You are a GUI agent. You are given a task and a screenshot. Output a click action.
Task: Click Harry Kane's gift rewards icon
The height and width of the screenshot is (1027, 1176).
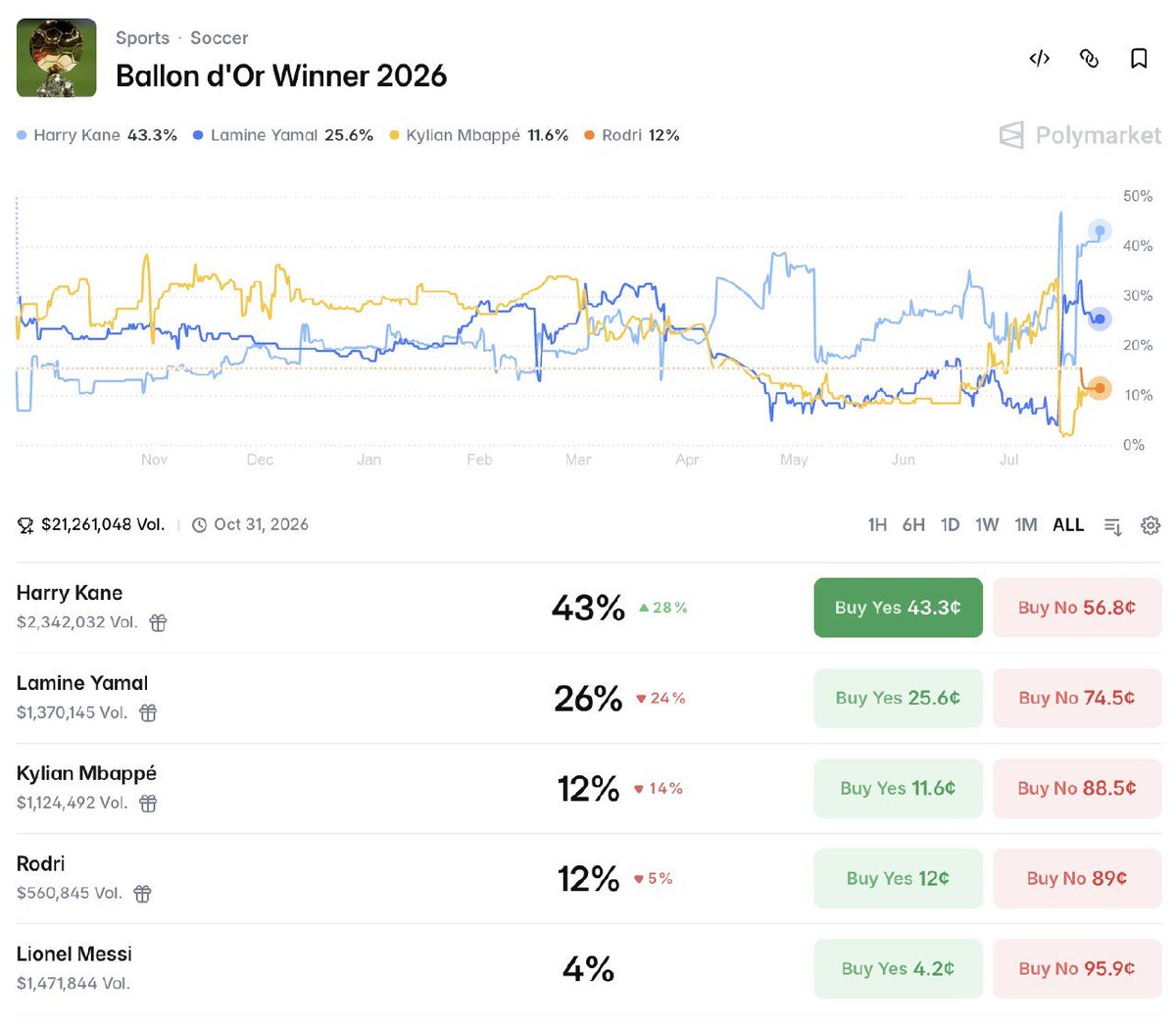[x=158, y=622]
